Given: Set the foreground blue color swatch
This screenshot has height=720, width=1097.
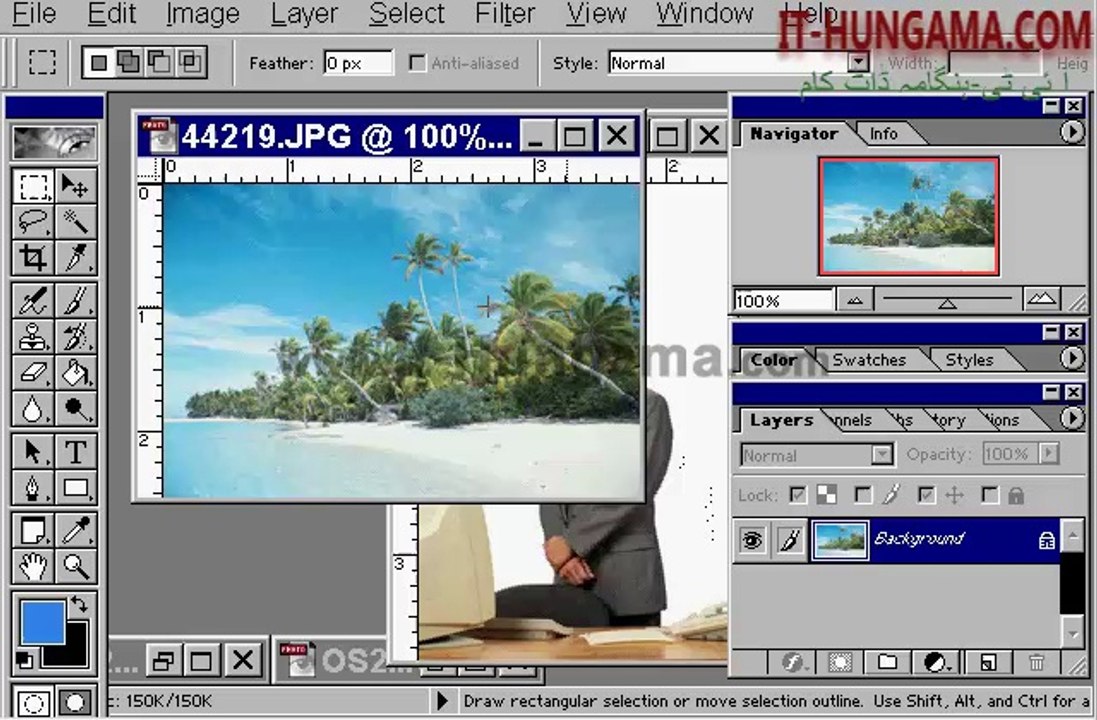Looking at the screenshot, I should (43, 623).
